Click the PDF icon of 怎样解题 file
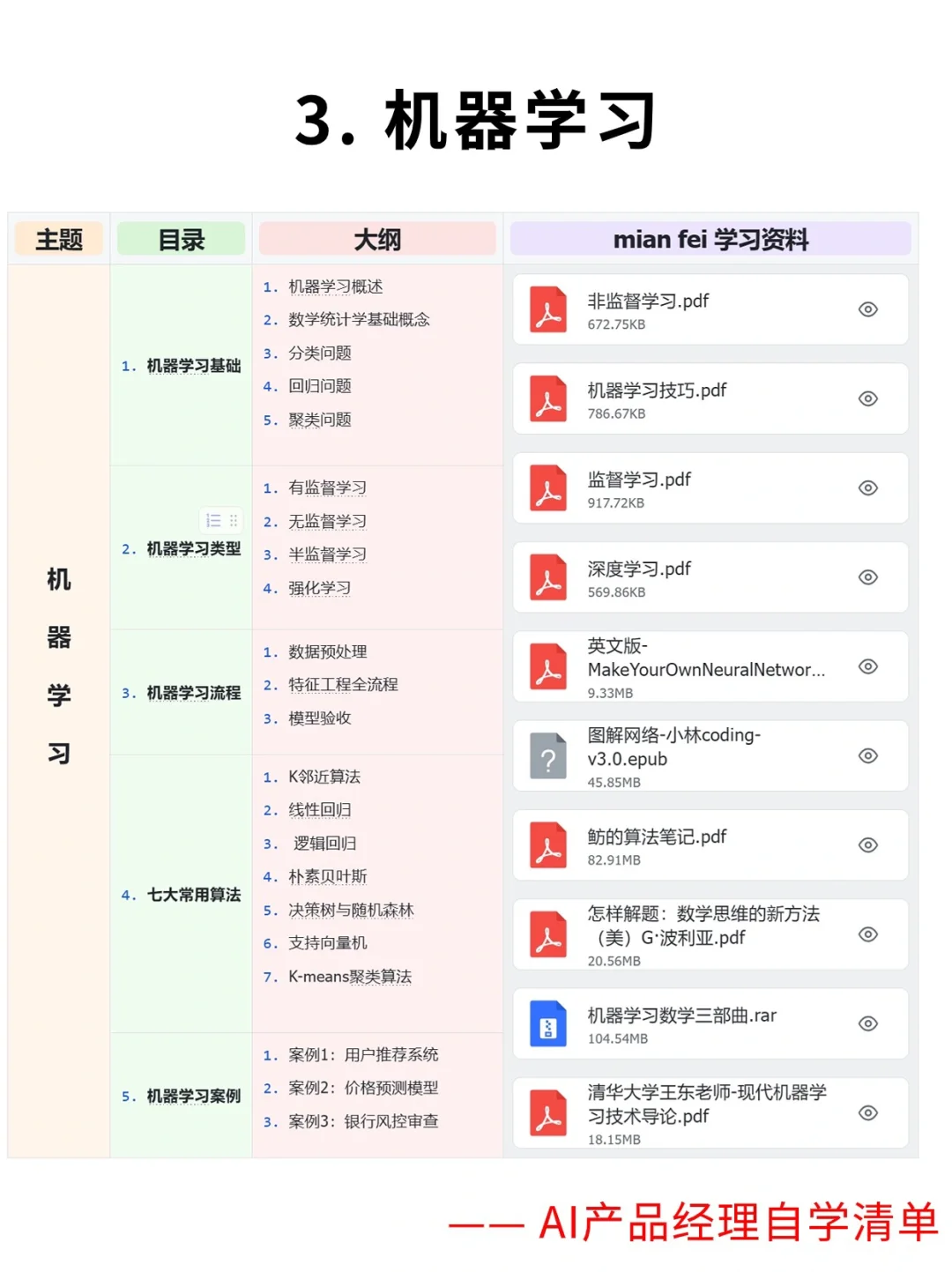 pos(548,934)
